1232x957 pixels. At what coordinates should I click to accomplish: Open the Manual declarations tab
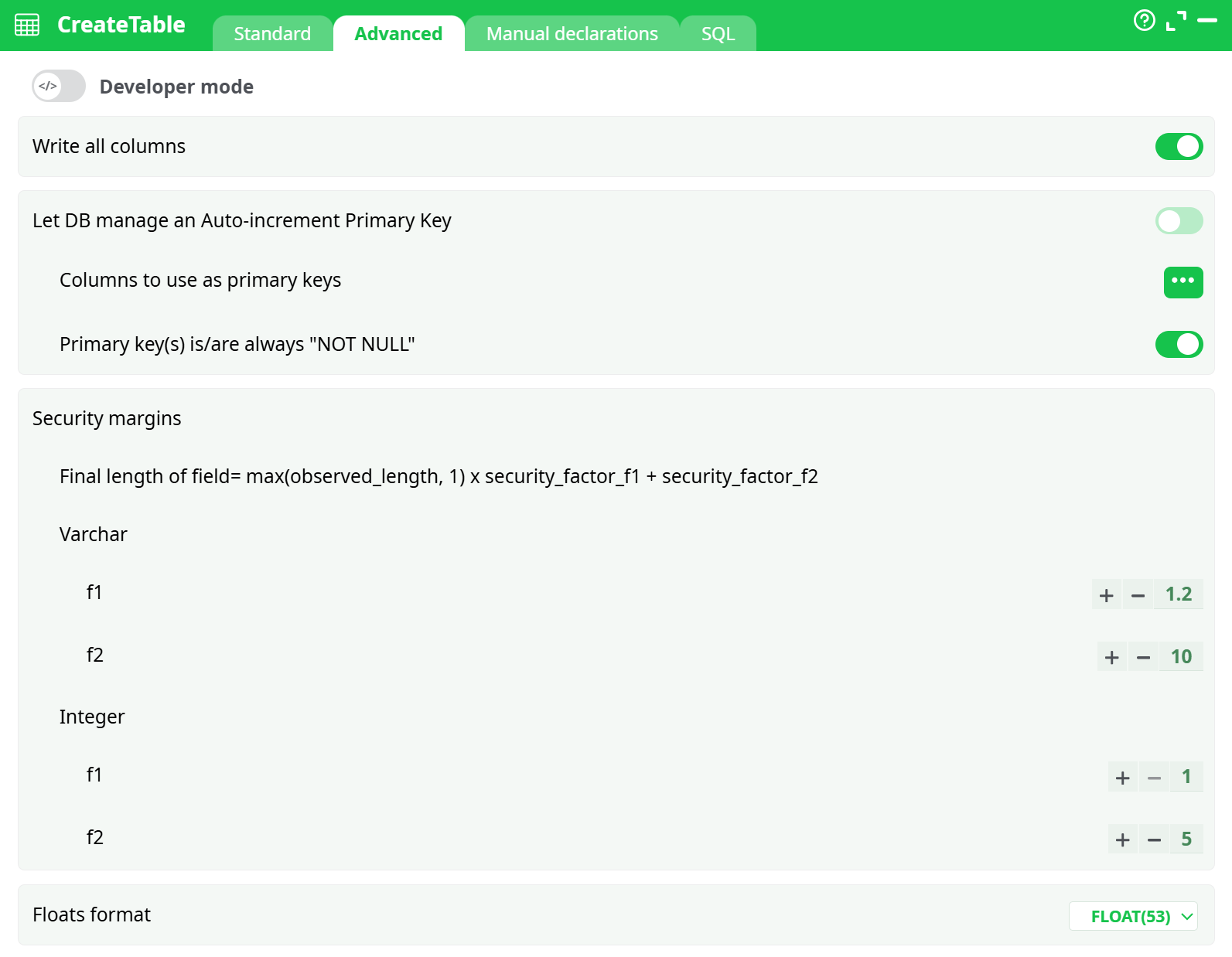tap(572, 34)
